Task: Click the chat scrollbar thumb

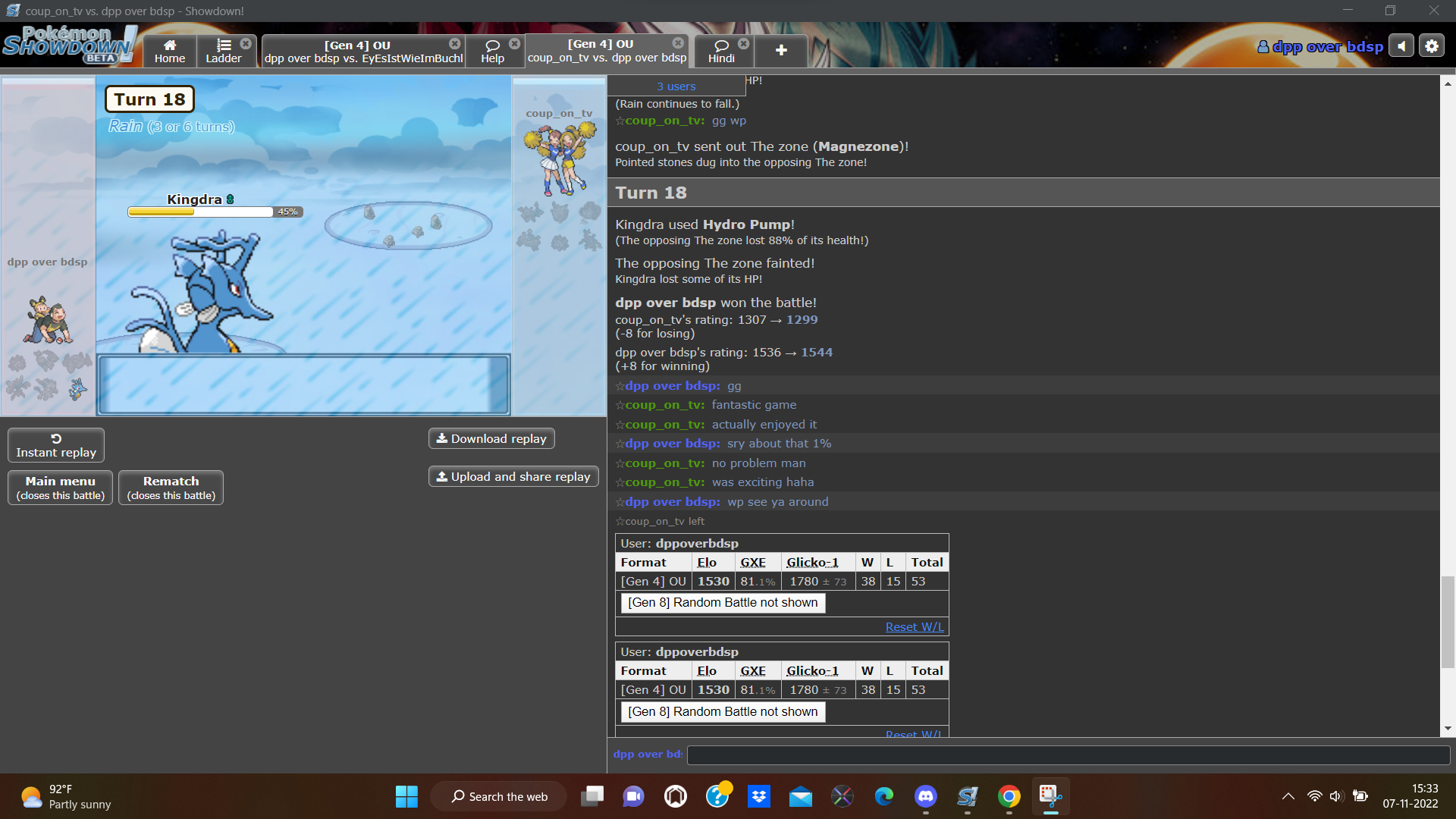Action: (x=1448, y=622)
